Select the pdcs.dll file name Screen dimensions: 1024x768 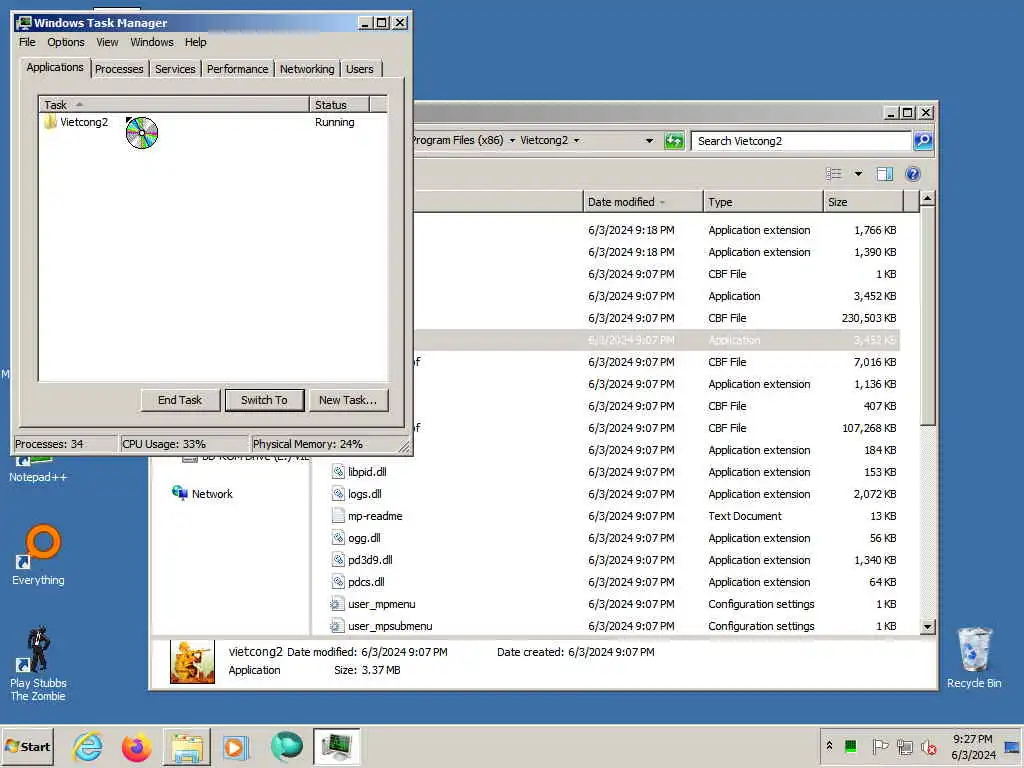point(366,582)
